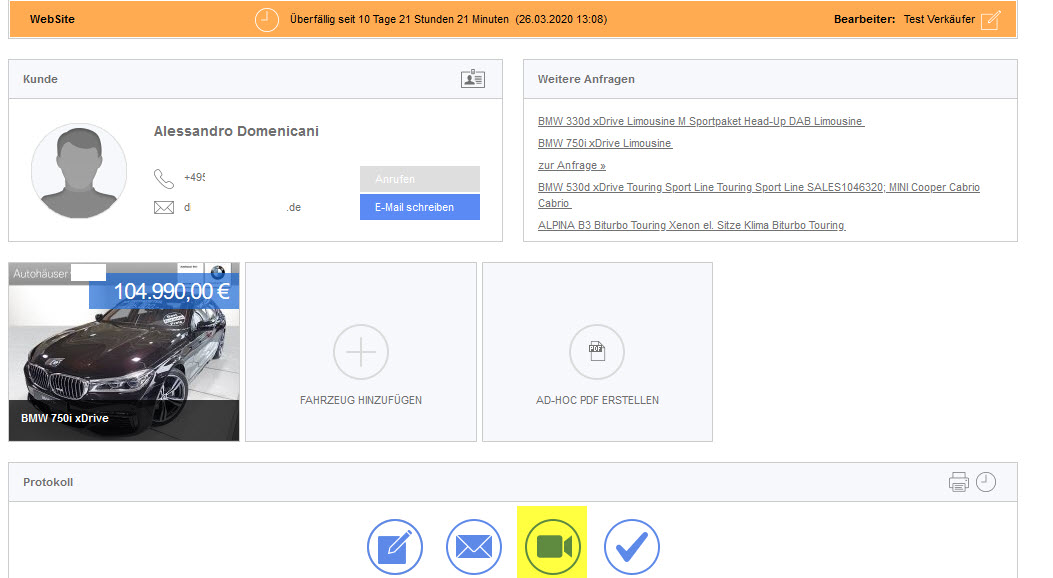Click the plus circle to add vehicle
This screenshot has height=578, width=1053.
click(361, 352)
